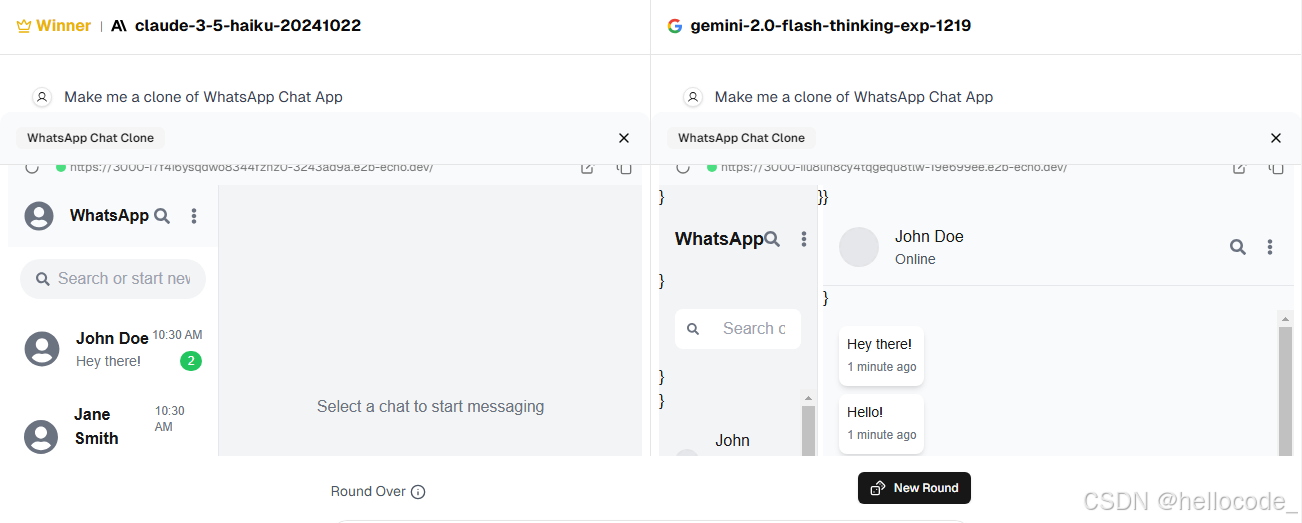Viewport: 1302px width, 523px height.
Task: Click the Winner crown icon
Action: tap(24, 26)
